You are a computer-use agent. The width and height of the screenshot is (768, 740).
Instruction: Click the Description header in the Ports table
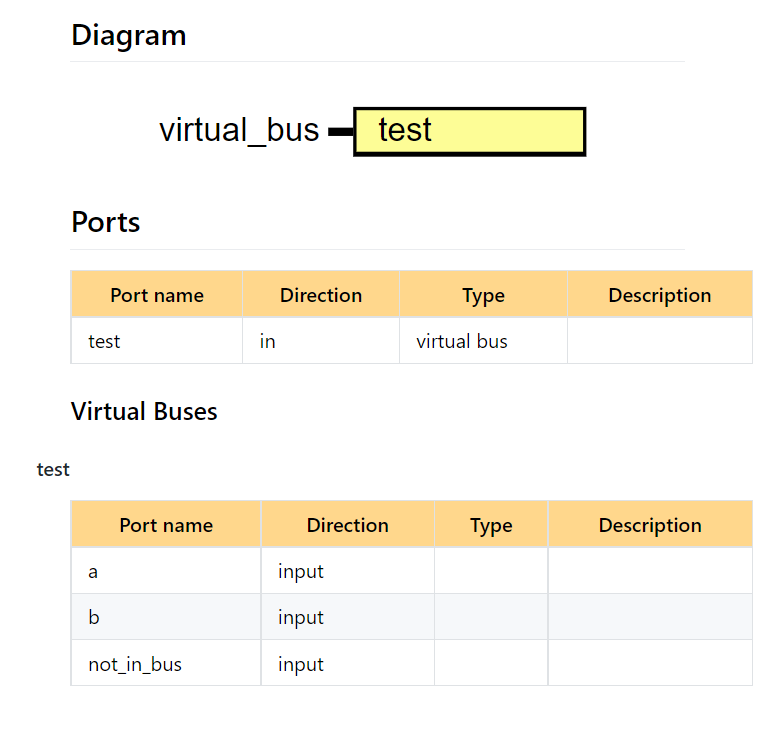(660, 295)
